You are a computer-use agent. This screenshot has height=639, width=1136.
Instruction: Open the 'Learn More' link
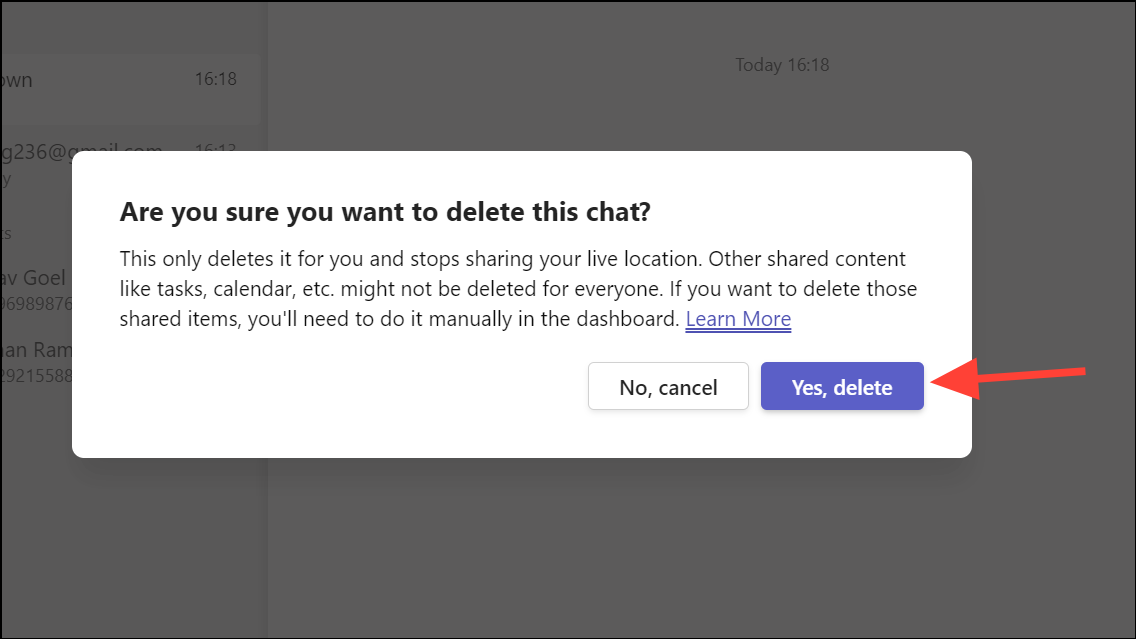click(738, 319)
